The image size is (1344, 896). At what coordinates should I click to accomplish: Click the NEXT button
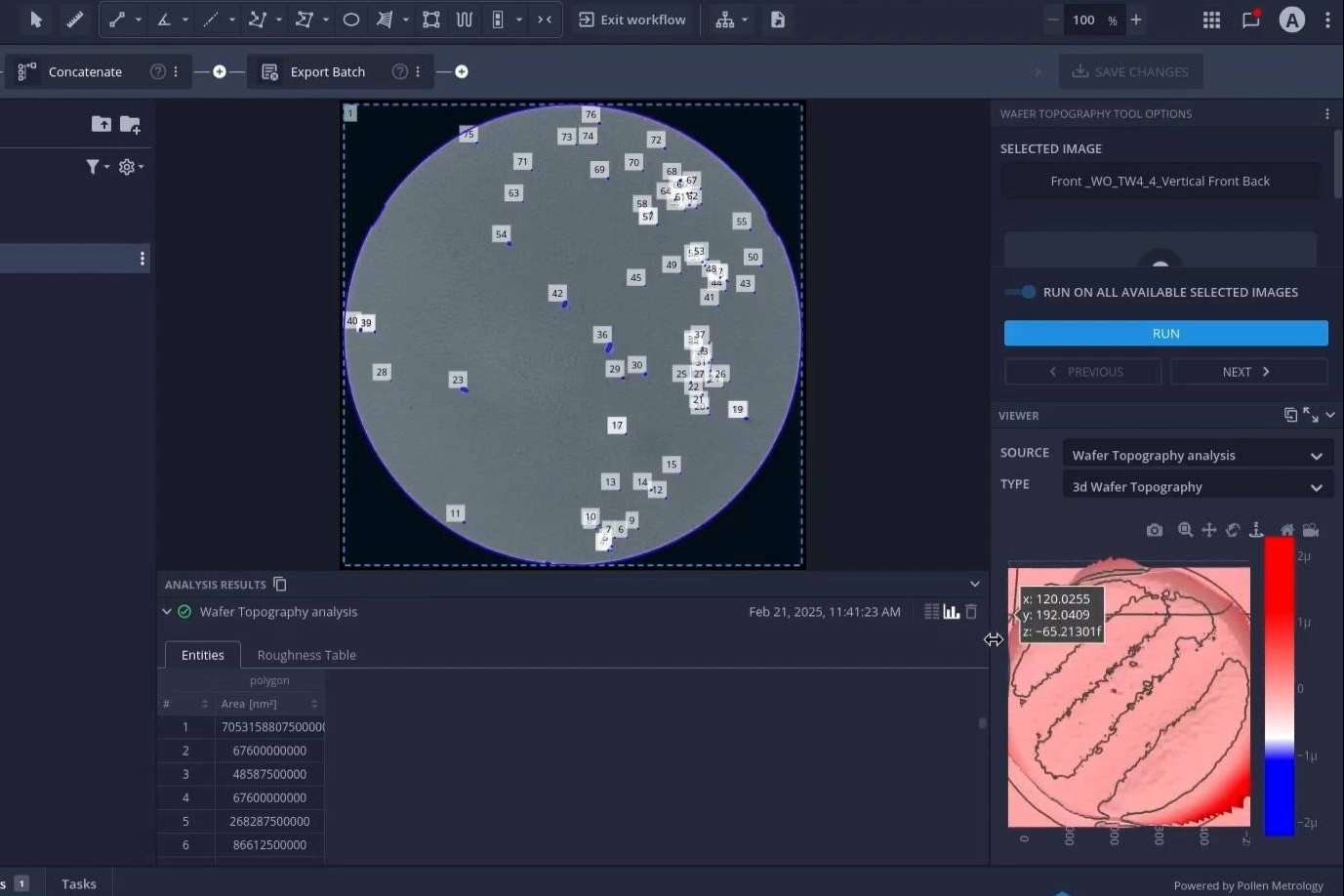tap(1248, 372)
